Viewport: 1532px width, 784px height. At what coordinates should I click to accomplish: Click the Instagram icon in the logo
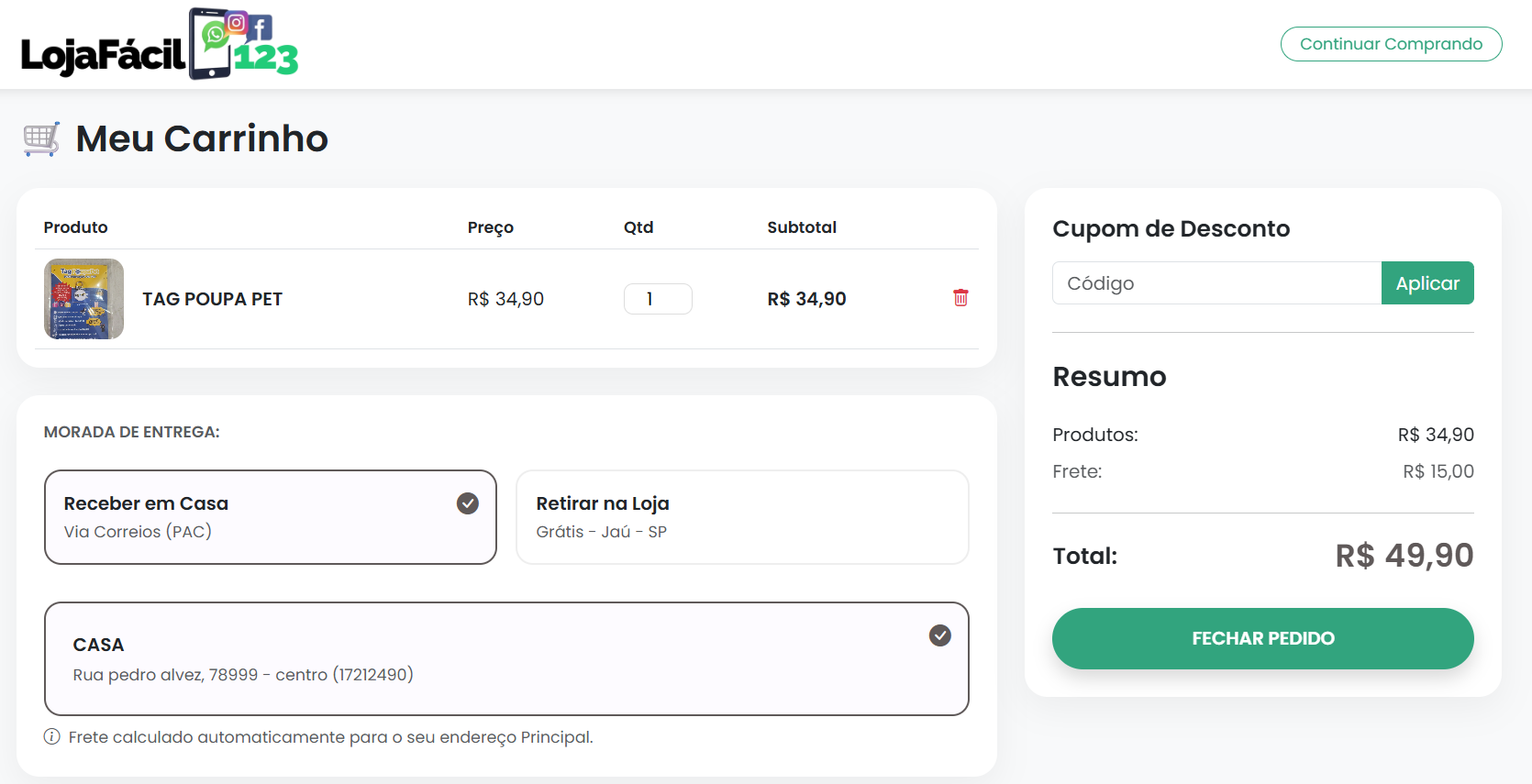coord(237,23)
